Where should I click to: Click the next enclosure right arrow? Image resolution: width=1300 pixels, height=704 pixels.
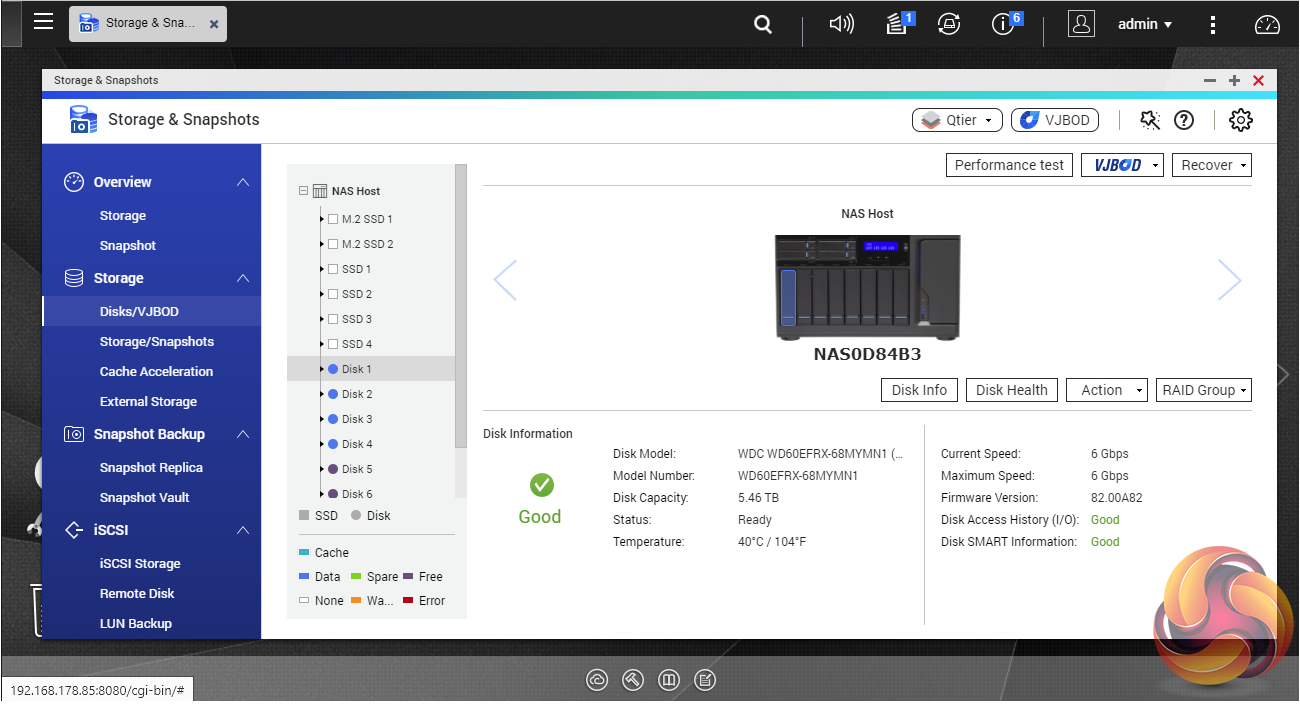coord(1229,280)
